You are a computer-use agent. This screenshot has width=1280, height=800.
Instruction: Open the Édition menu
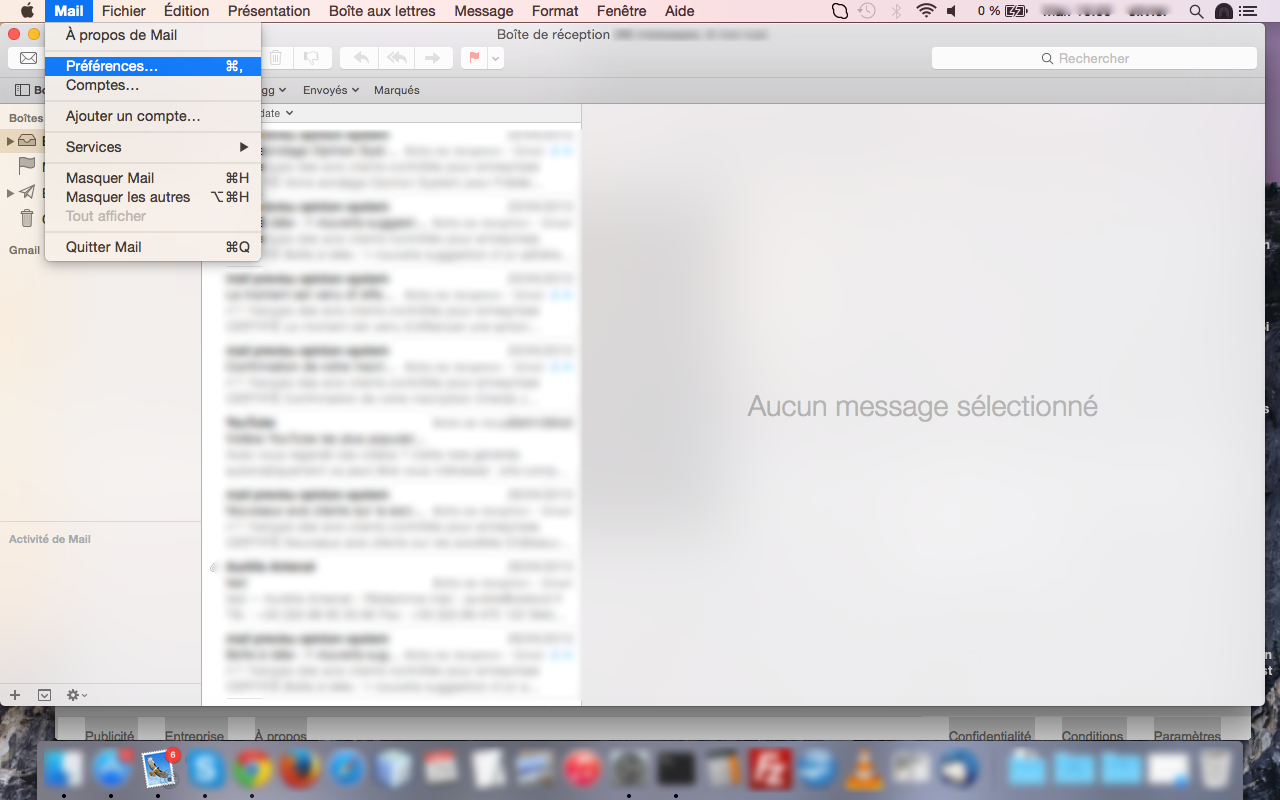[x=186, y=11]
